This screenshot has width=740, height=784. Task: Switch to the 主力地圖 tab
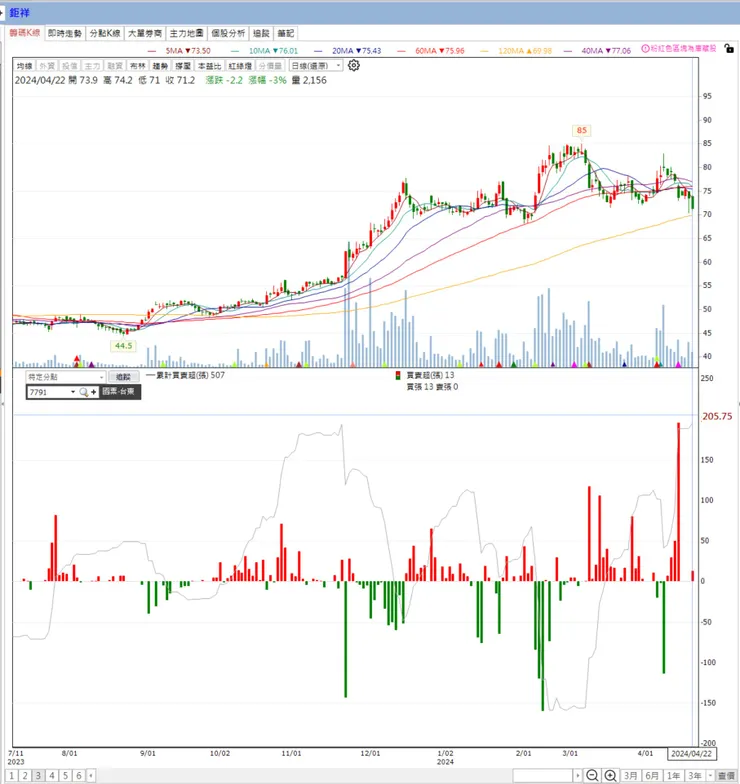186,33
